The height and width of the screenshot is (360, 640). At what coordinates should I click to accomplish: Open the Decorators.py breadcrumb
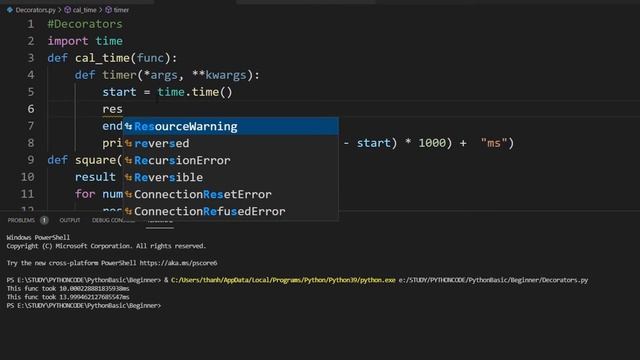pos(36,10)
